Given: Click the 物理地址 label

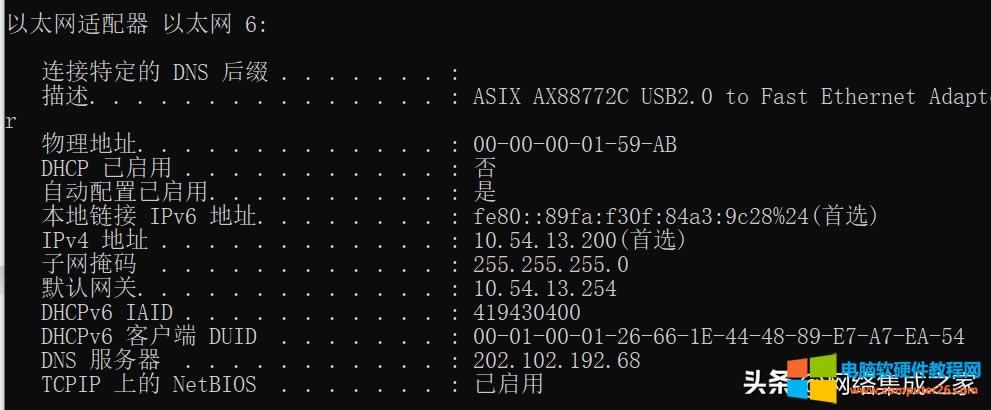Looking at the screenshot, I should click(x=88, y=145).
